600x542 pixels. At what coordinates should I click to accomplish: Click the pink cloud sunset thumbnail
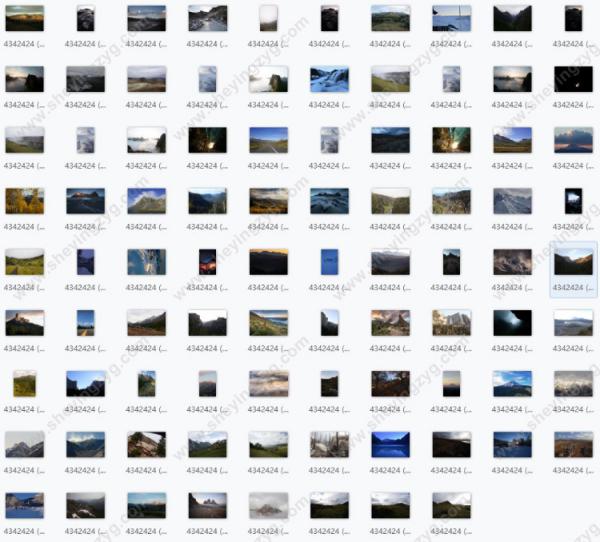573,140
